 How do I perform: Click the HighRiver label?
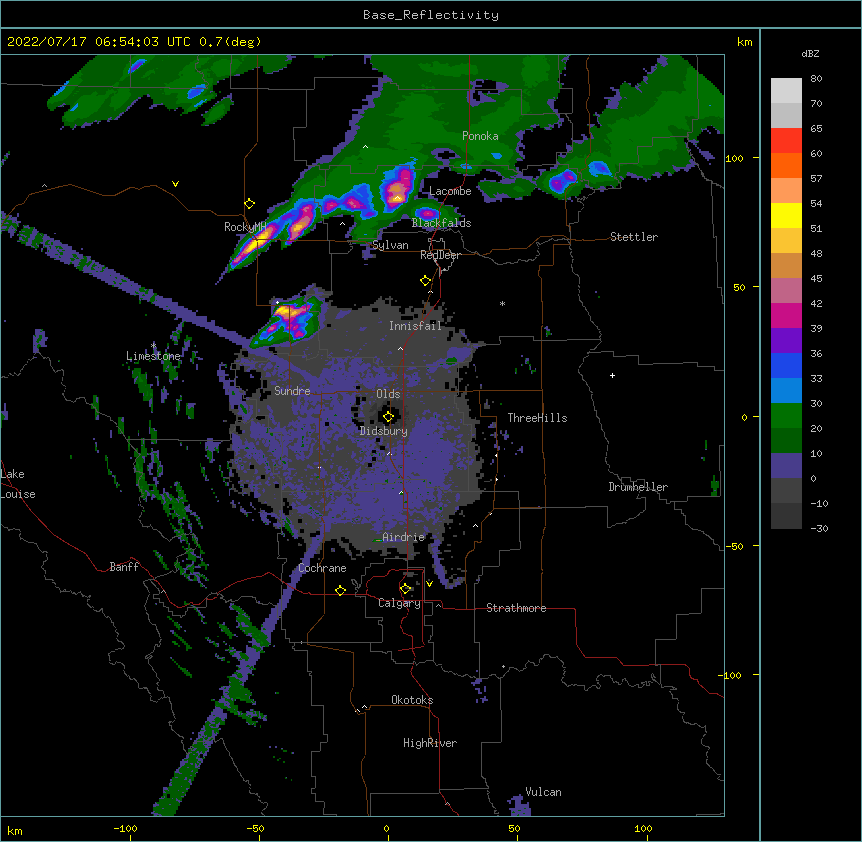(x=430, y=743)
